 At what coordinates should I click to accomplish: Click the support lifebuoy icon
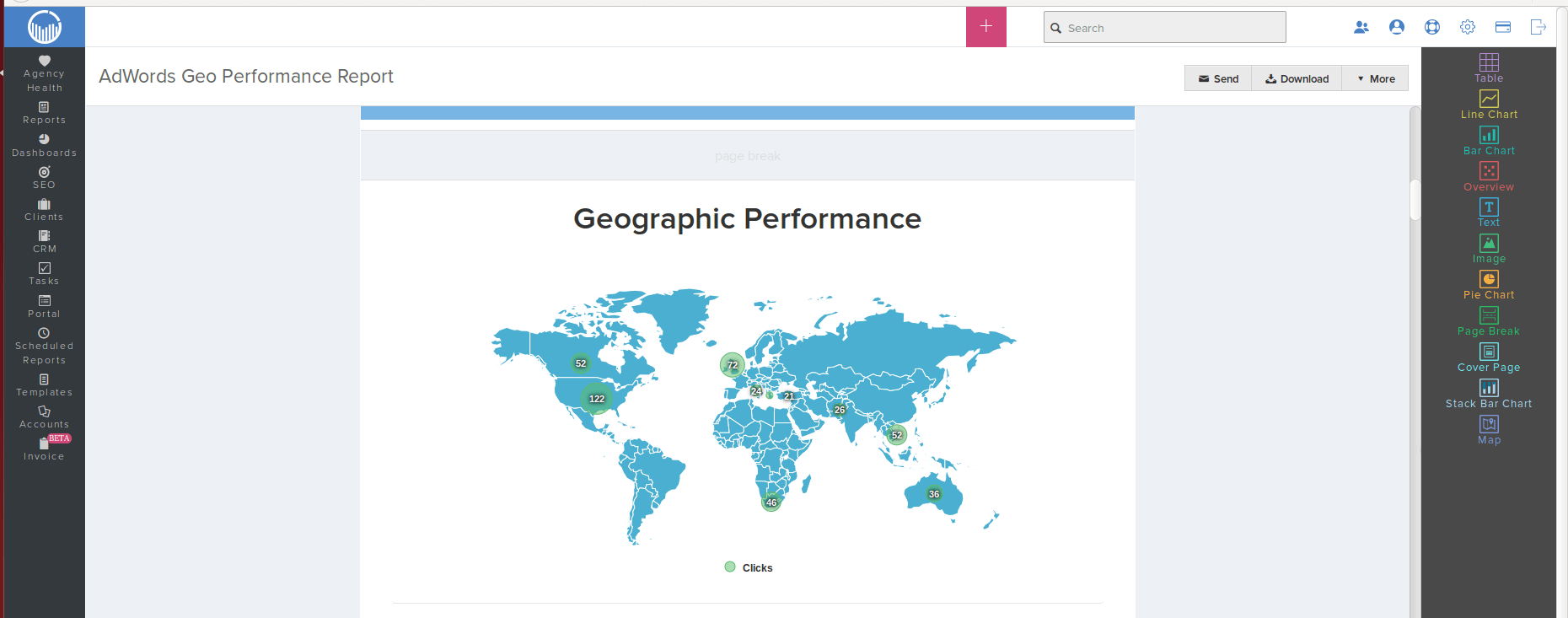(x=1432, y=27)
